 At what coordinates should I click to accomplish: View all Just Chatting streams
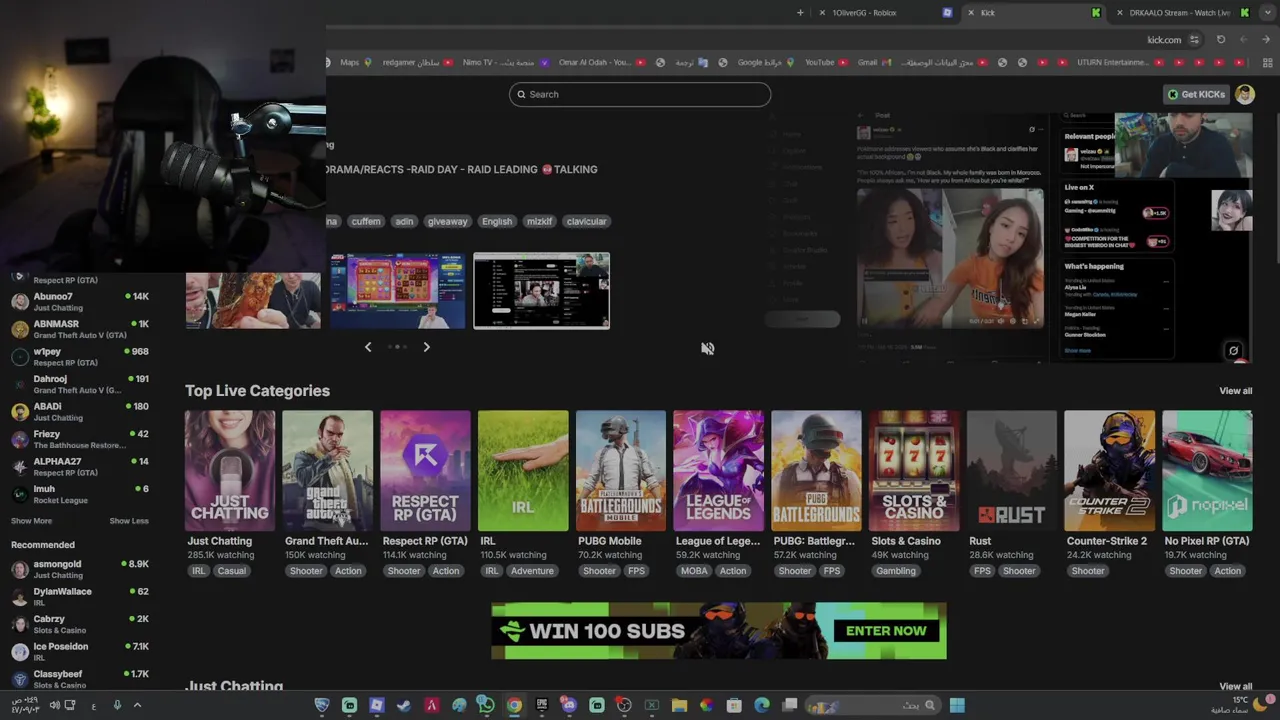tap(1235, 687)
